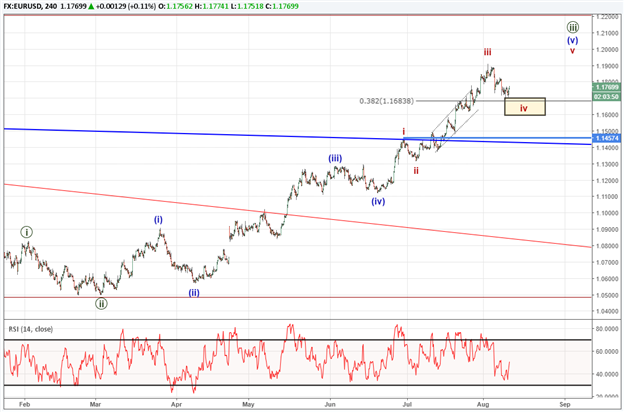Click the 0.382(1.16838) Fibonacci label
The image size is (624, 412).
tap(386, 101)
